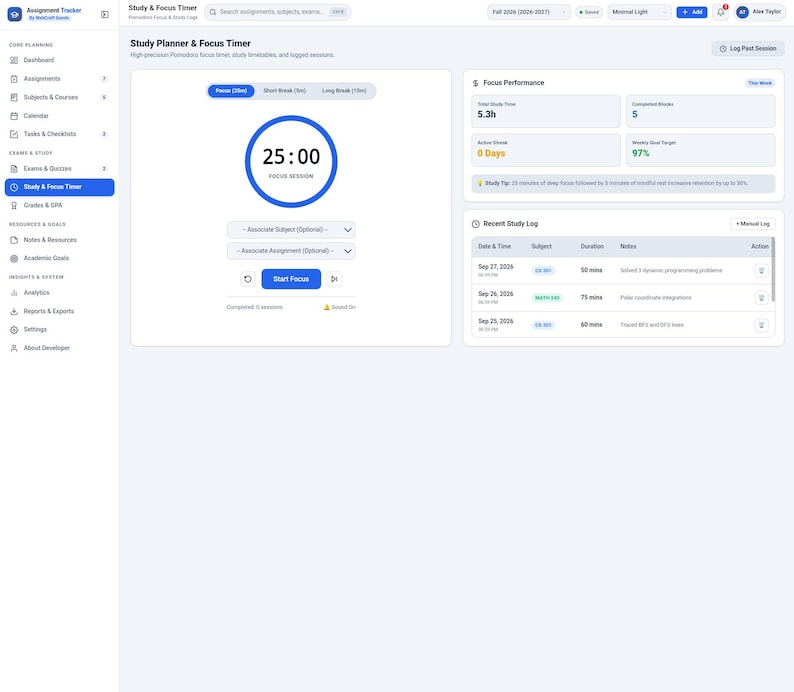Click the Analytics bar chart icon

[14, 293]
